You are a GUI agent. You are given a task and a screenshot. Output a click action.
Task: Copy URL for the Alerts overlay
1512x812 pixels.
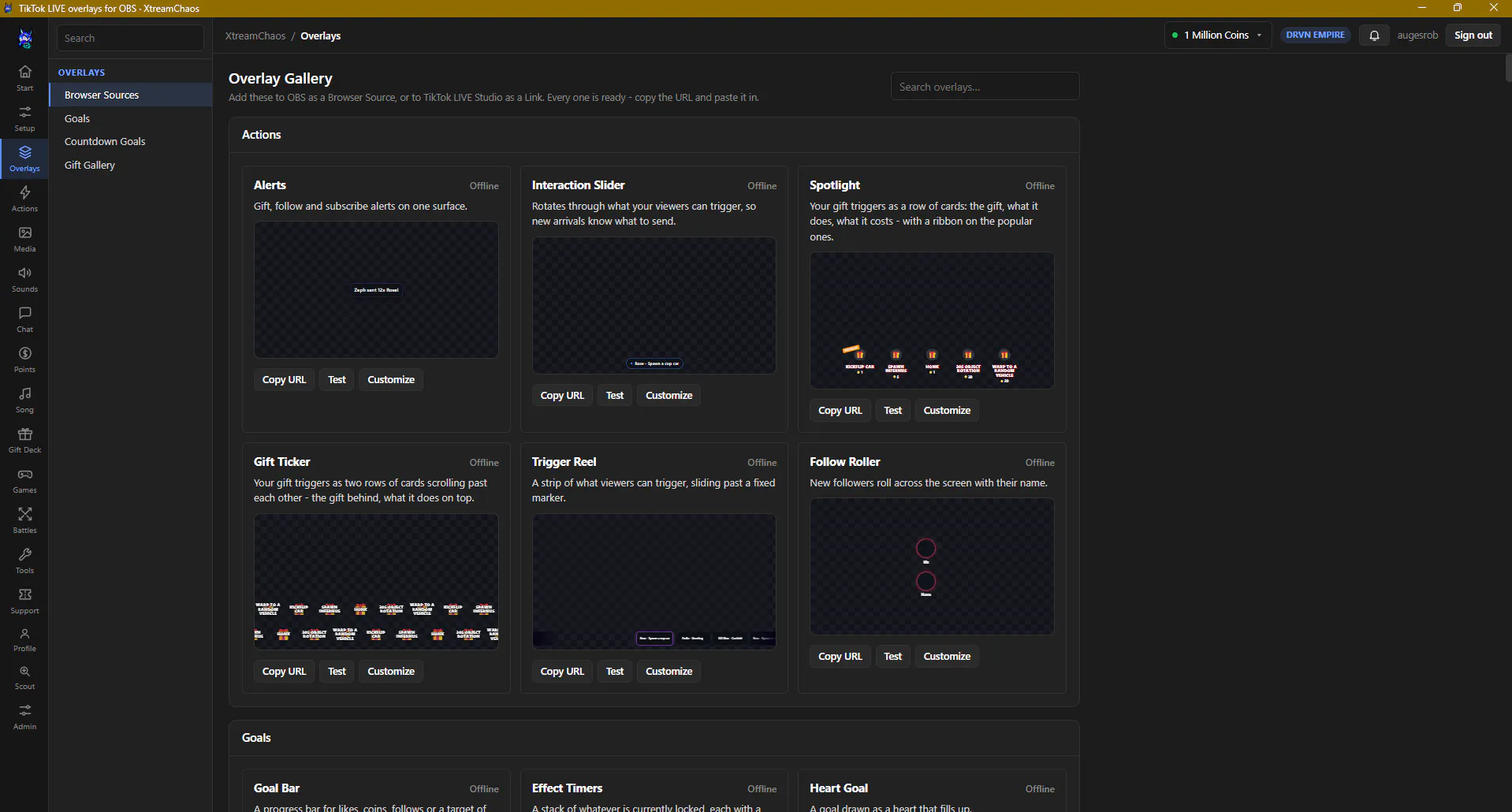click(x=284, y=380)
